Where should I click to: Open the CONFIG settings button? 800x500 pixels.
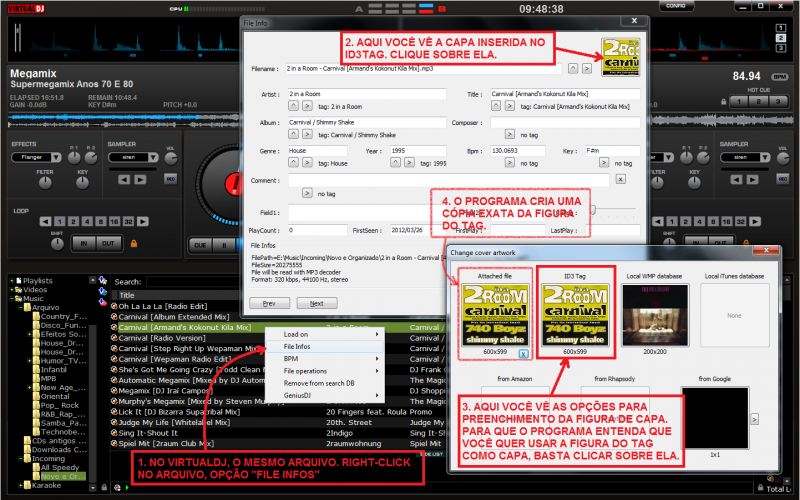coord(676,6)
